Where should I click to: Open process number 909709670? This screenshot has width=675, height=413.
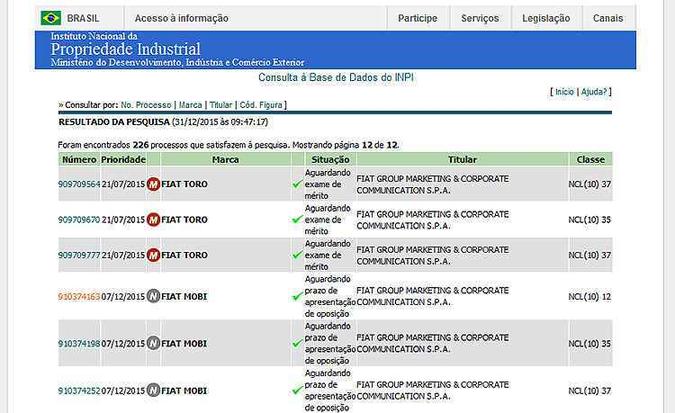click(79, 220)
